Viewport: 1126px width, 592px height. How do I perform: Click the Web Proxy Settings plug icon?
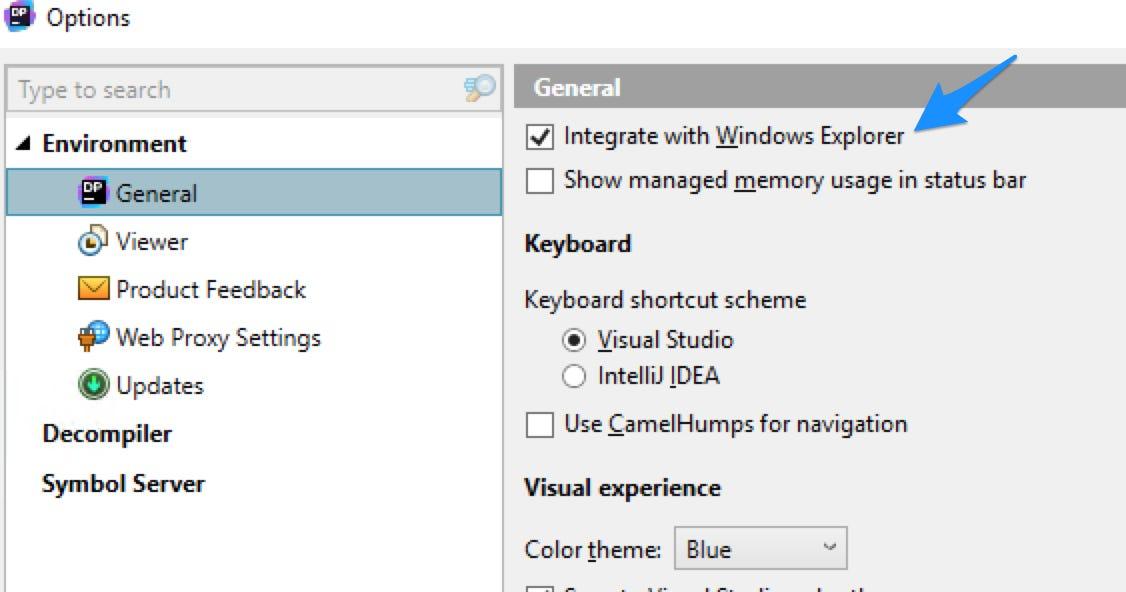point(95,337)
